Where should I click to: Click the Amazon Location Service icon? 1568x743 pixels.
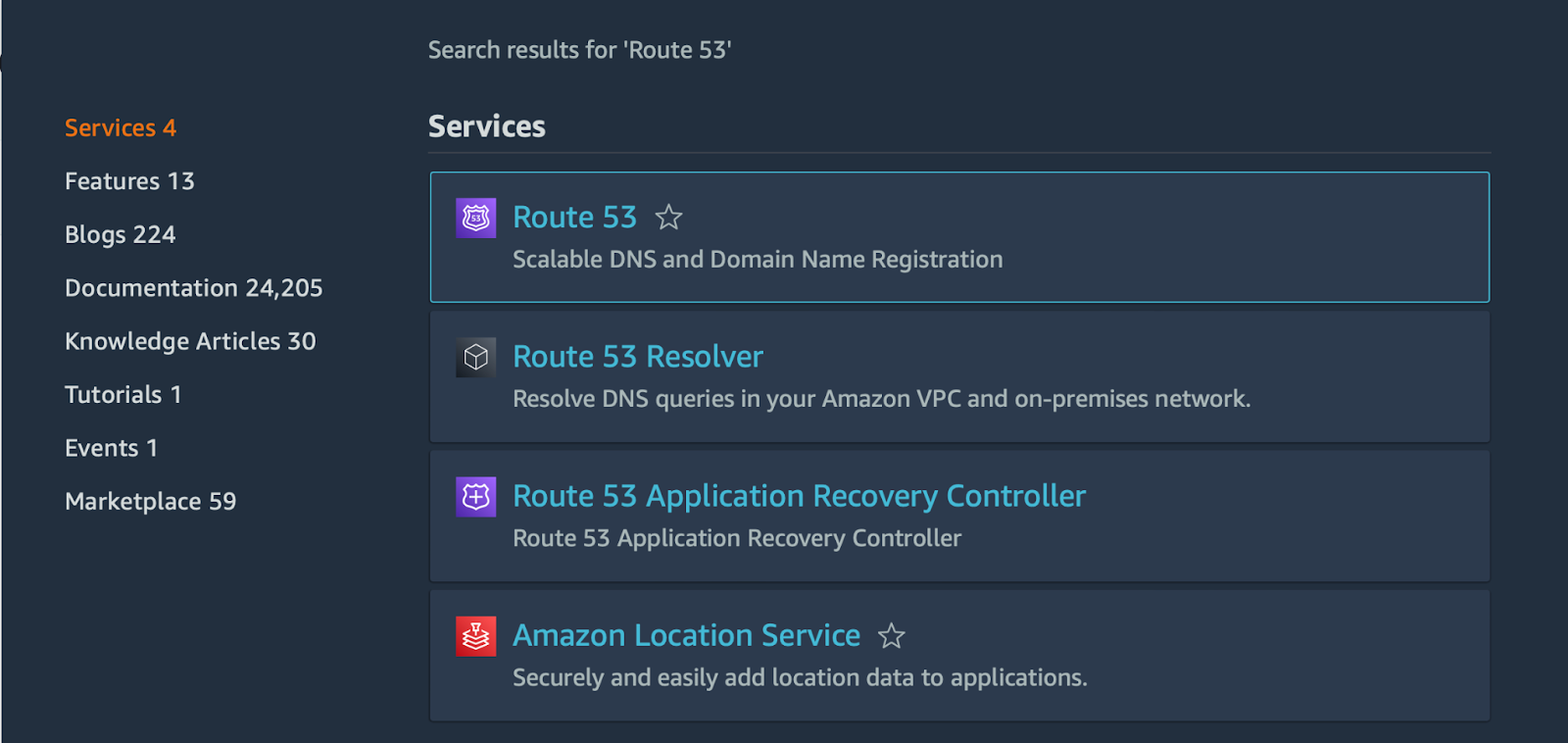(476, 636)
